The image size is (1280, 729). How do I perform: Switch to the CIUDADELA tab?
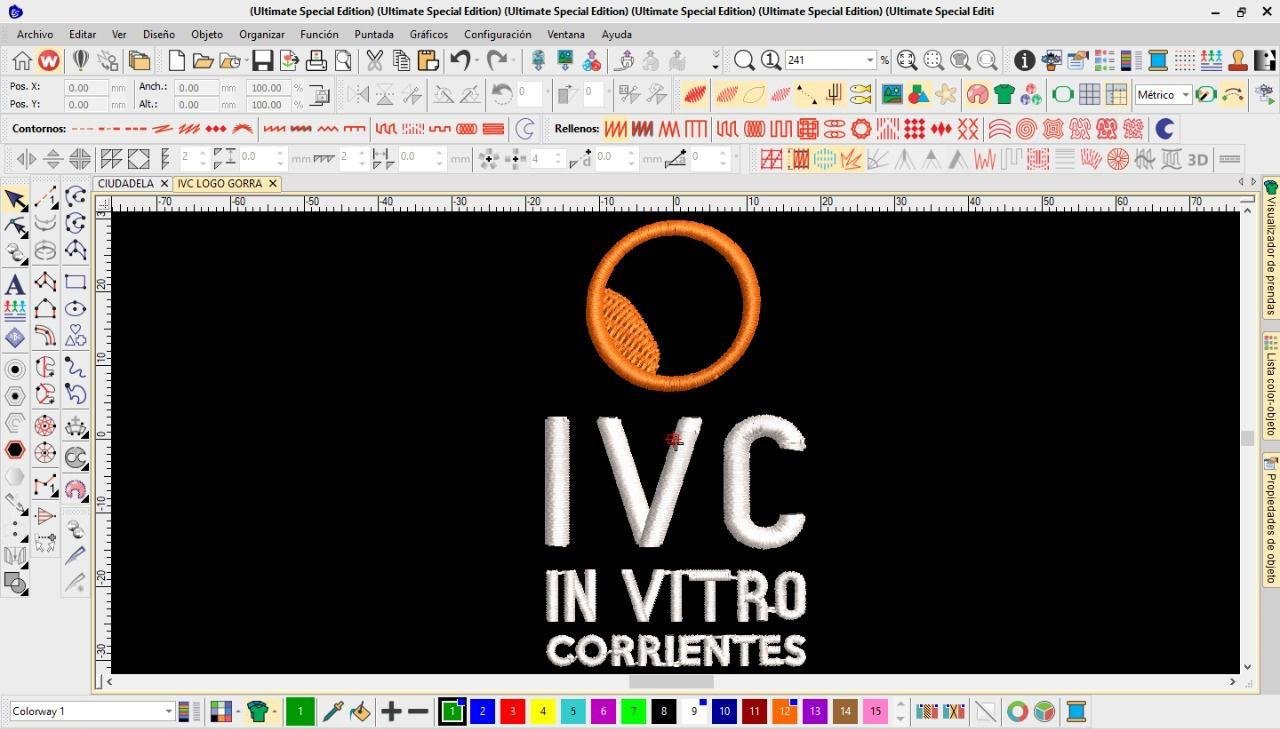(125, 184)
